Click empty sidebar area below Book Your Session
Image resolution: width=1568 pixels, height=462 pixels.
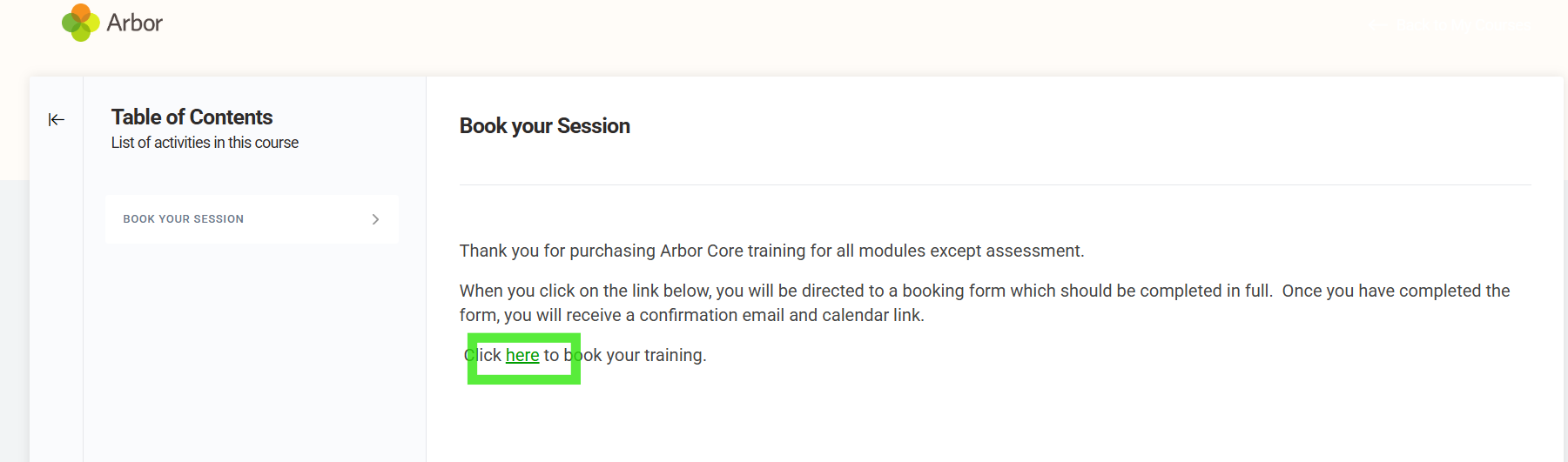[252, 348]
